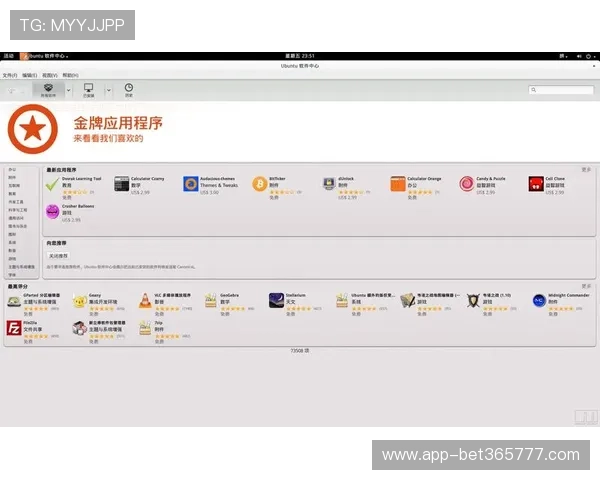Open the Candy & Puzzle swirl icon

point(467,184)
